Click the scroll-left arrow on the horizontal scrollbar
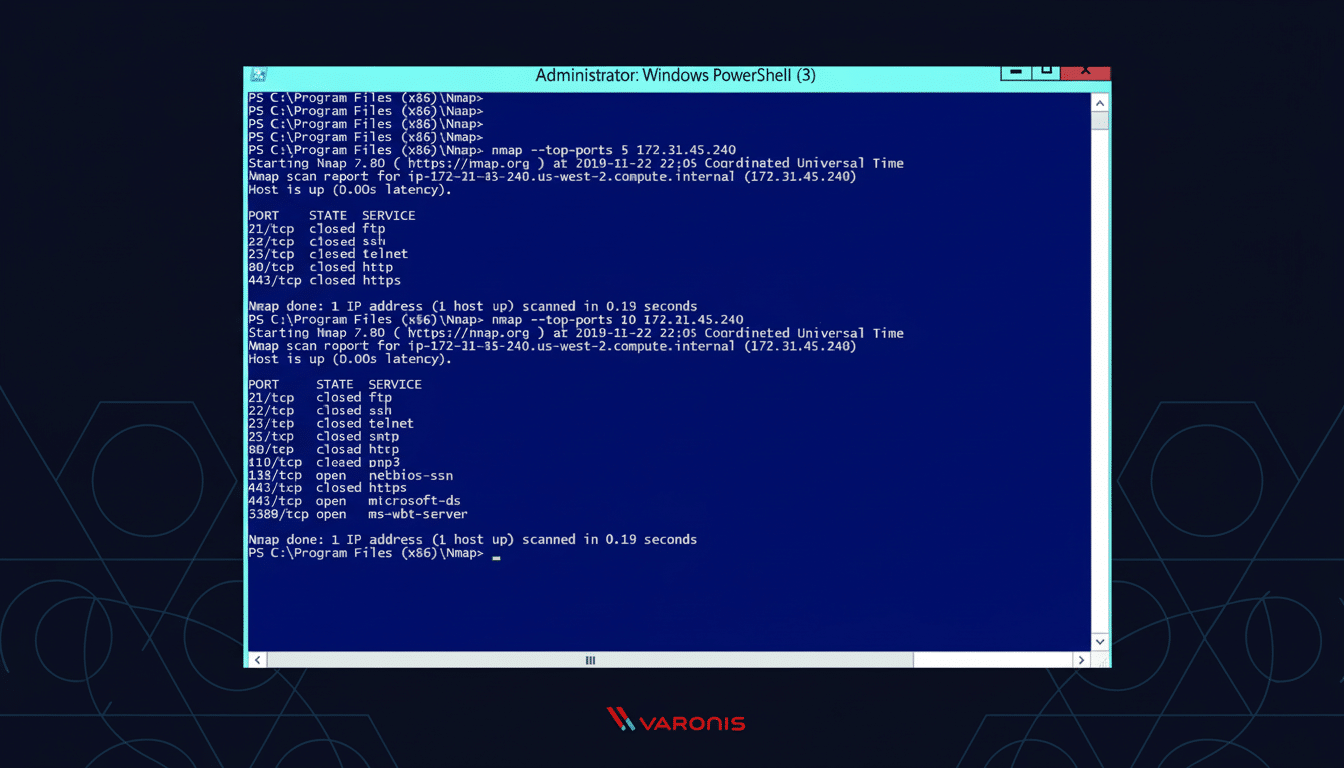The height and width of the screenshot is (768, 1344). (x=257, y=660)
